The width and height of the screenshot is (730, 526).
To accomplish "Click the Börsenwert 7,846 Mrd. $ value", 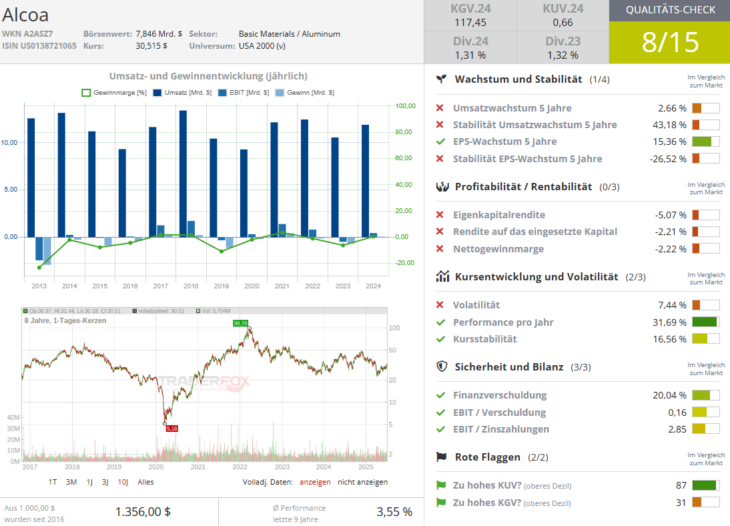I will click(159, 34).
